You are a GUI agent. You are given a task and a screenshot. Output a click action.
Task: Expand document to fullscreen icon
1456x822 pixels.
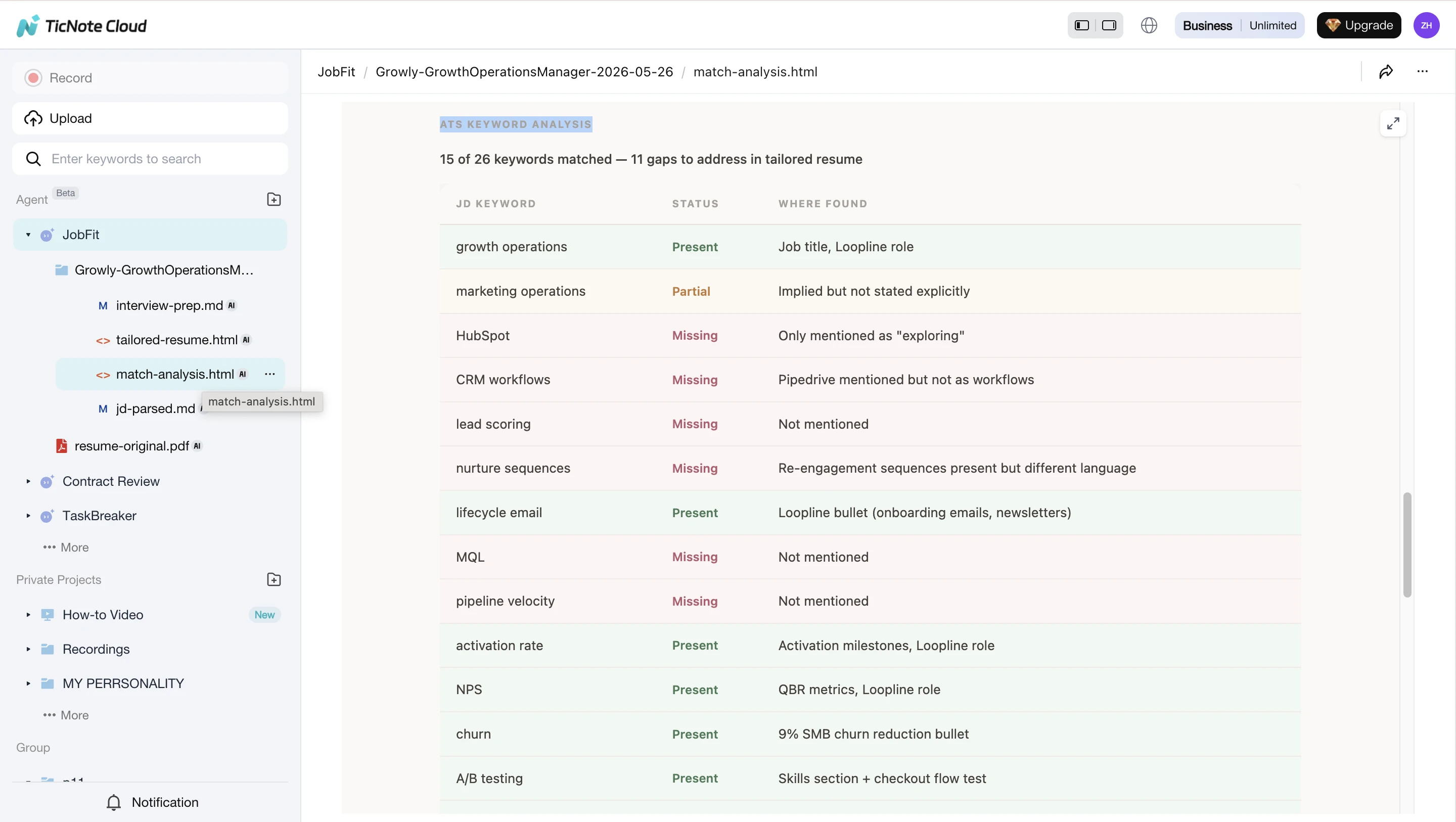tap(1393, 123)
